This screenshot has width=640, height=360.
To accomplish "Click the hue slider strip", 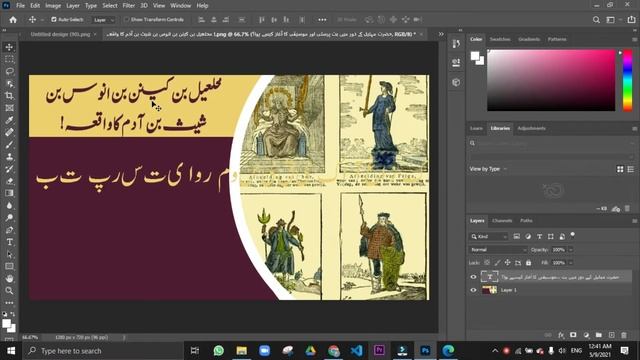I will coord(627,80).
